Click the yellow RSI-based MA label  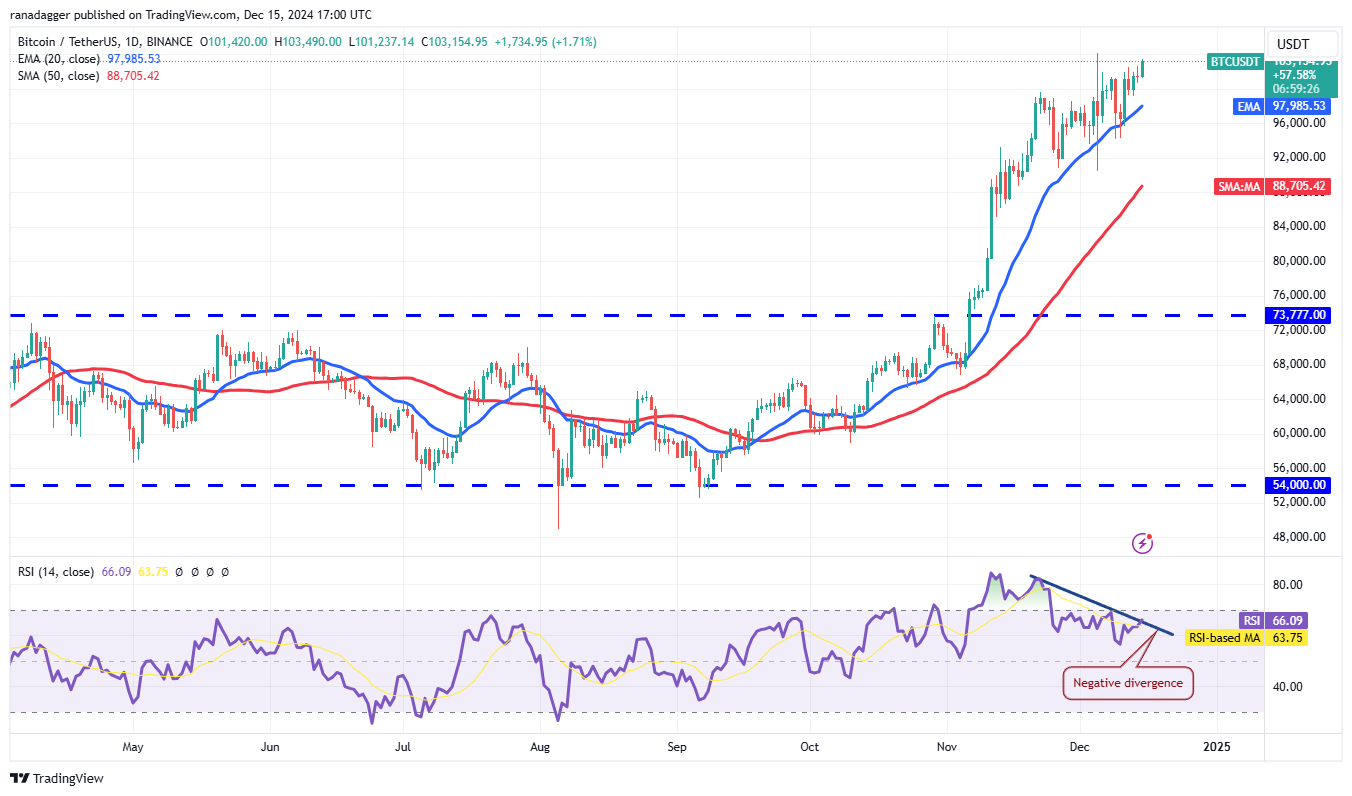click(x=1222, y=637)
